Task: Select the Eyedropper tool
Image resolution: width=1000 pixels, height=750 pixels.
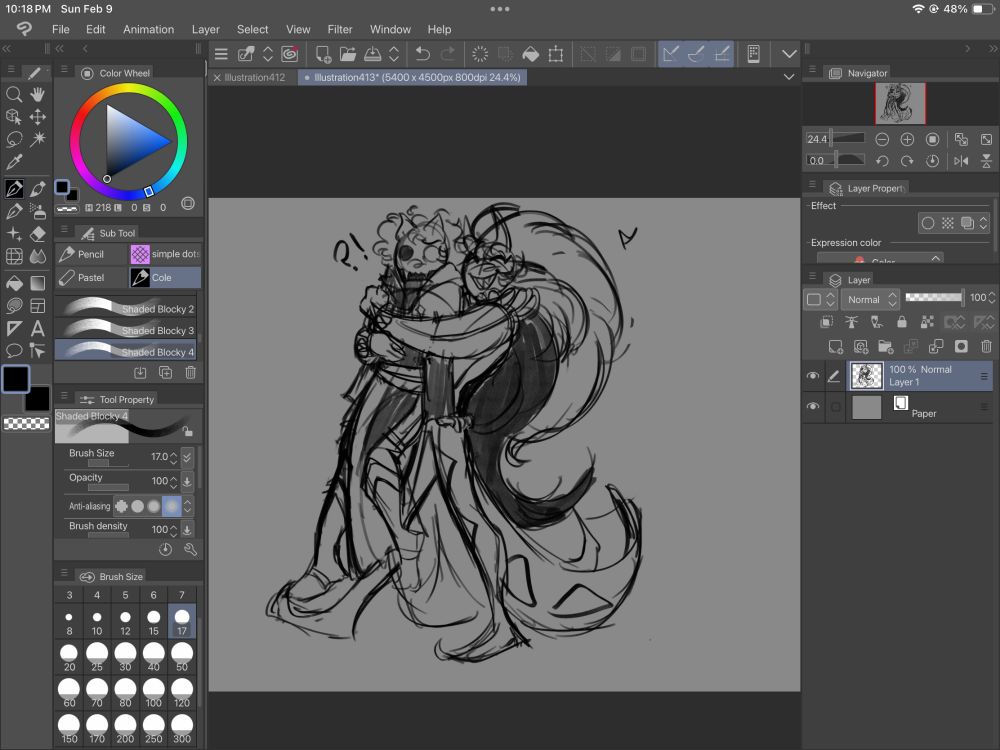Action: click(x=14, y=162)
